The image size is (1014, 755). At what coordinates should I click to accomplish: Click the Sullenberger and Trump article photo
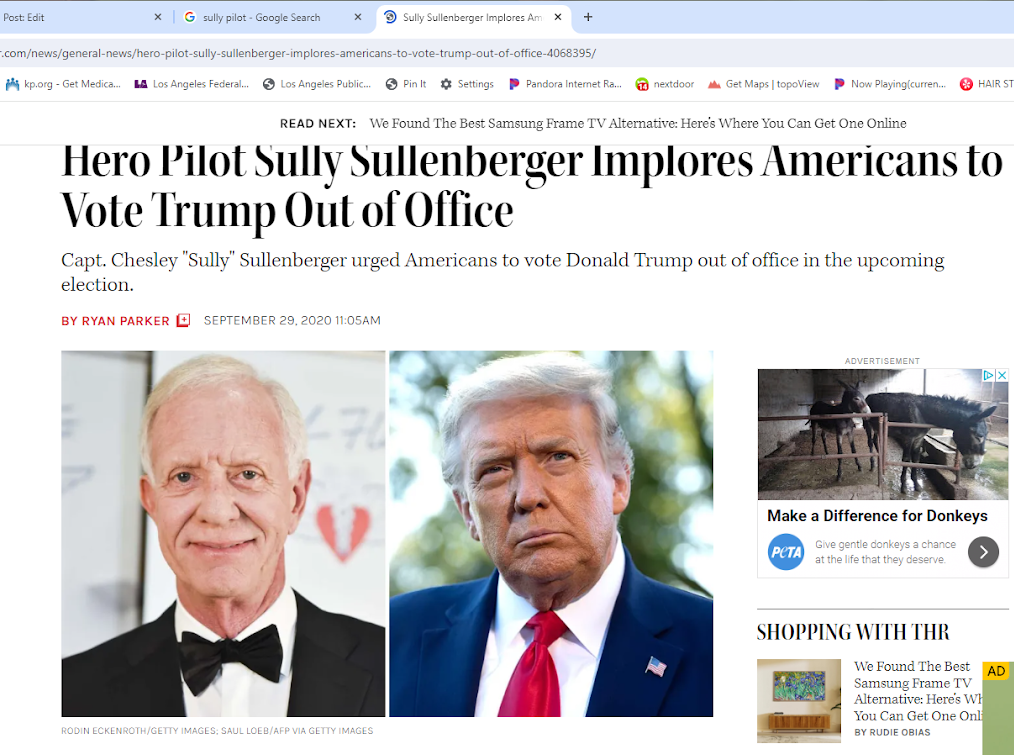coord(387,534)
